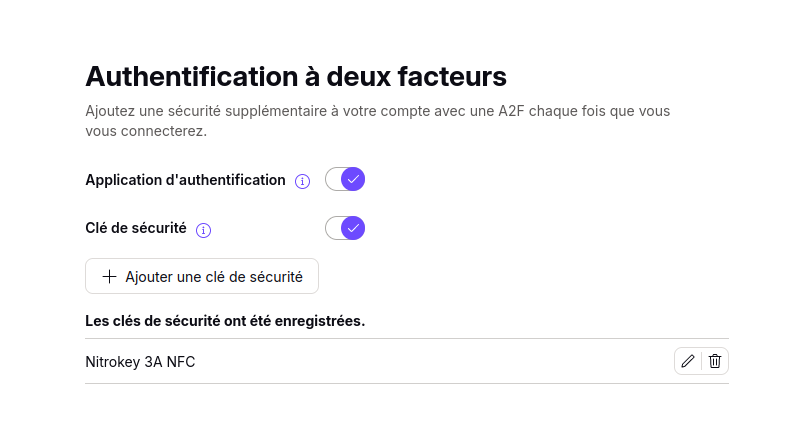Viewport: 791px width, 424px height.
Task: Click the edit and delete button group
Action: pyautogui.click(x=701, y=361)
